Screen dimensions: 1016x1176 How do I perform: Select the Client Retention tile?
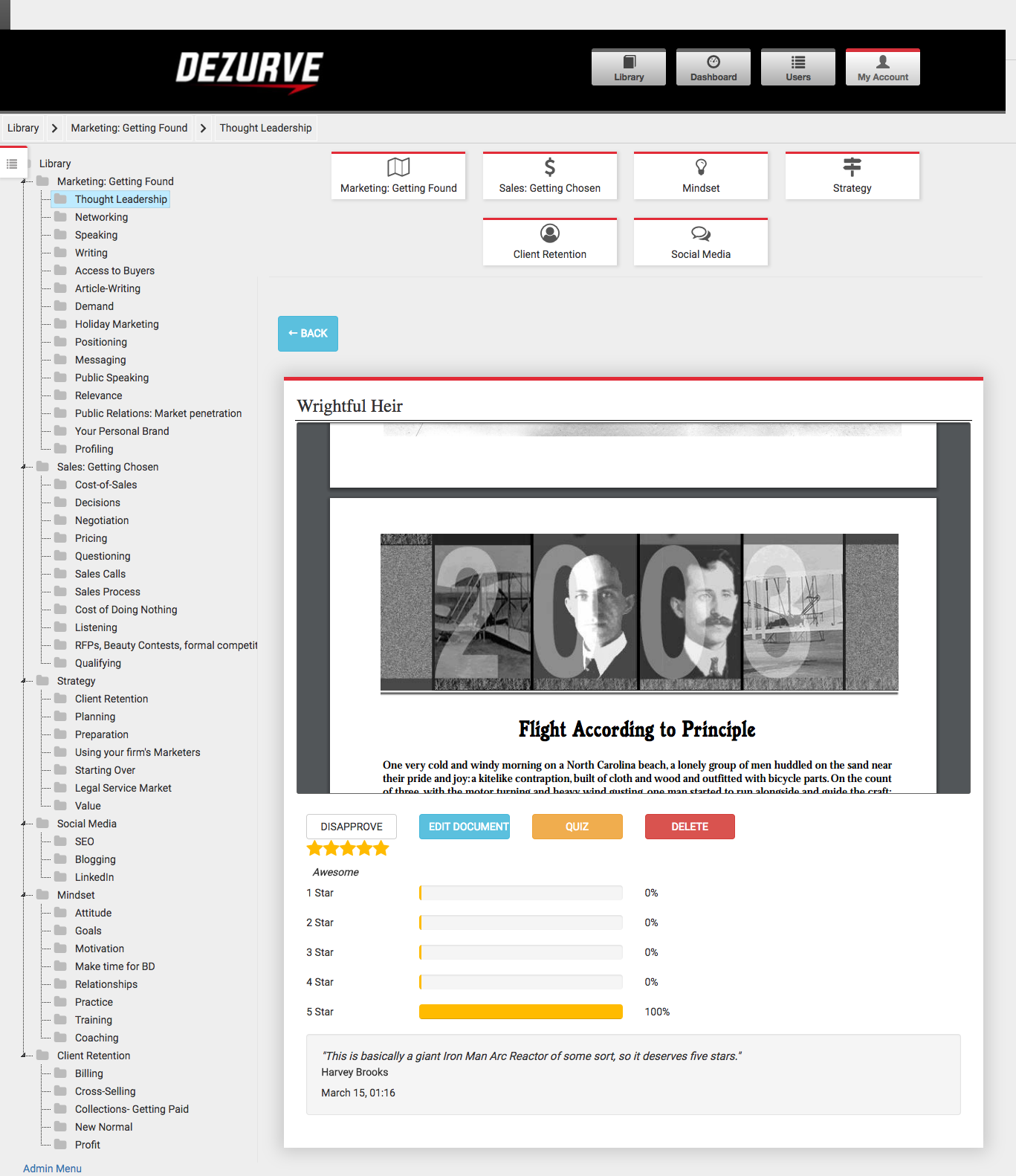pyautogui.click(x=550, y=242)
